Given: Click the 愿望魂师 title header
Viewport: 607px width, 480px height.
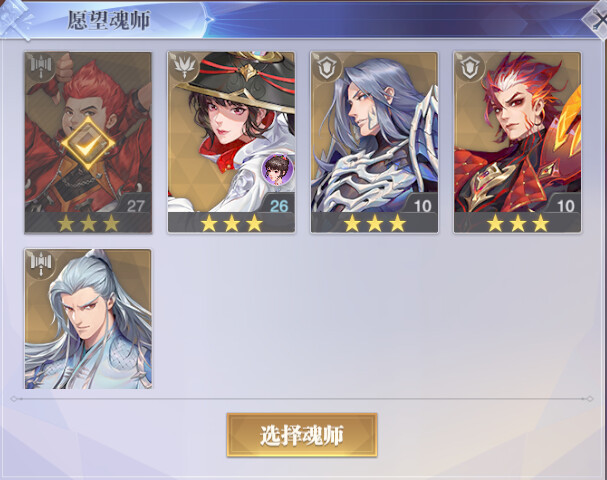Looking at the screenshot, I should click(x=109, y=20).
